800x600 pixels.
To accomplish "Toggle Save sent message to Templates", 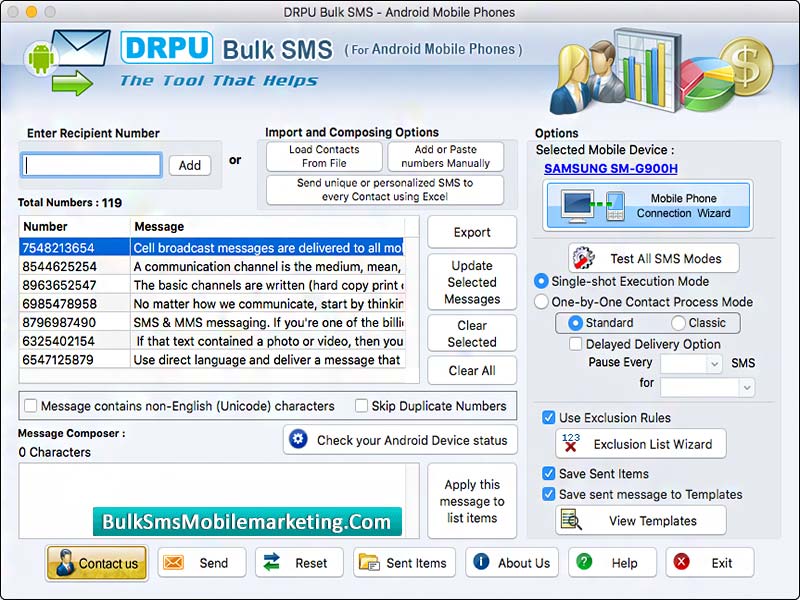I will pos(548,494).
